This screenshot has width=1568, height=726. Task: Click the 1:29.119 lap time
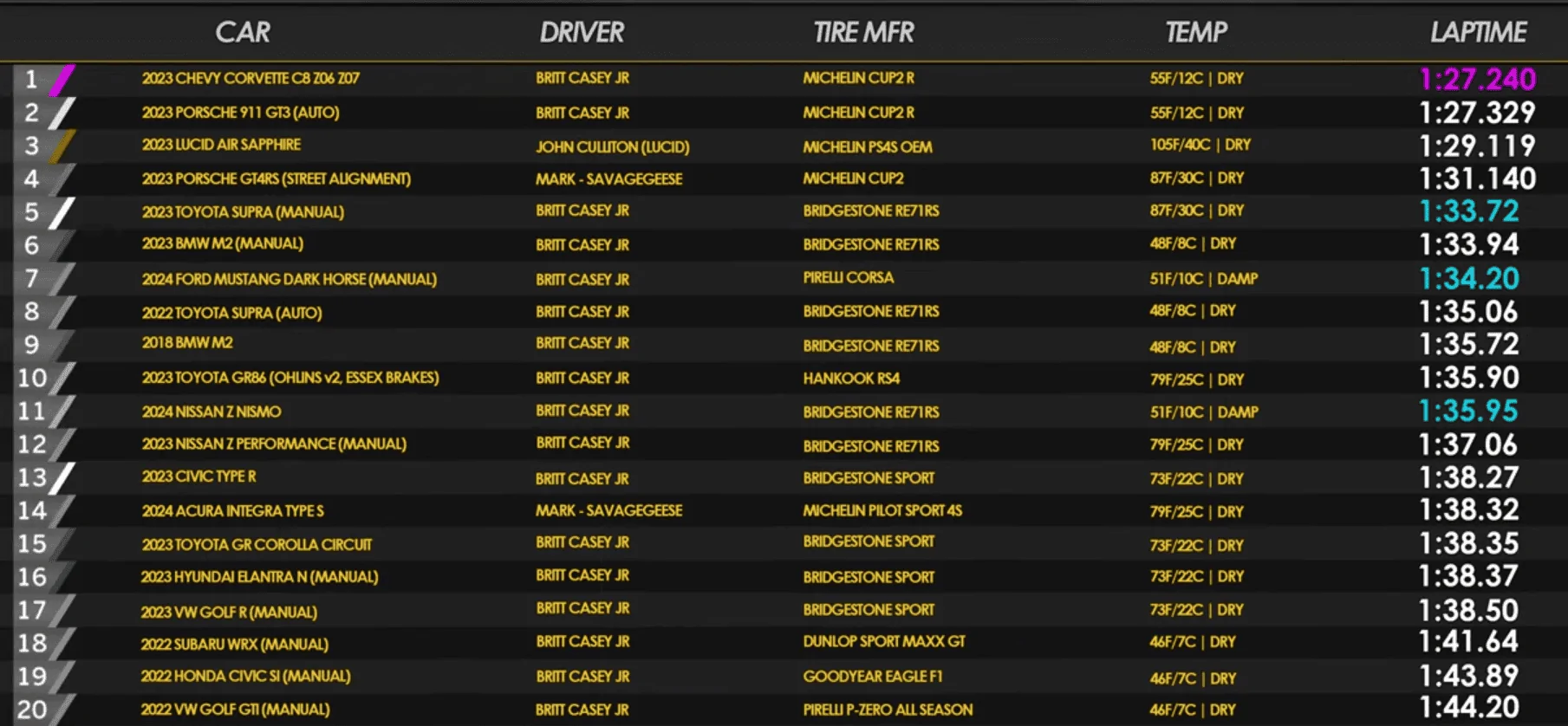(1478, 146)
